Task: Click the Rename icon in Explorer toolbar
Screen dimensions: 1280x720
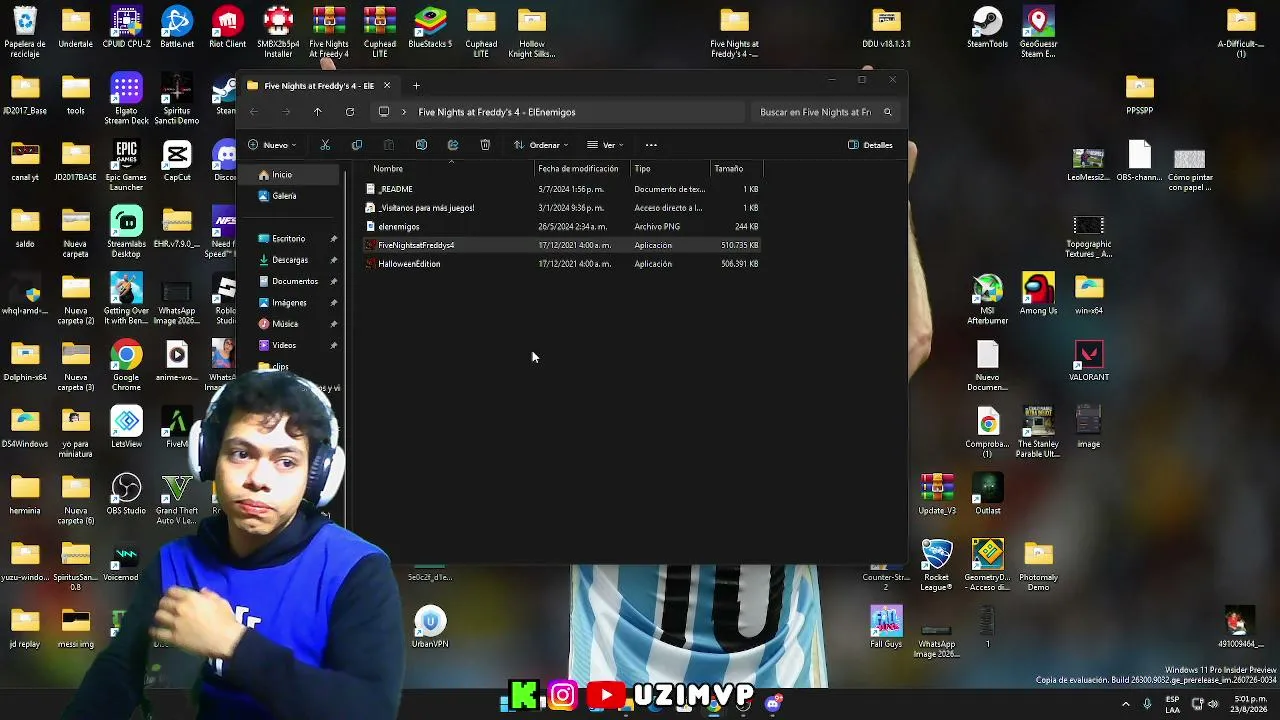Action: coord(421,145)
